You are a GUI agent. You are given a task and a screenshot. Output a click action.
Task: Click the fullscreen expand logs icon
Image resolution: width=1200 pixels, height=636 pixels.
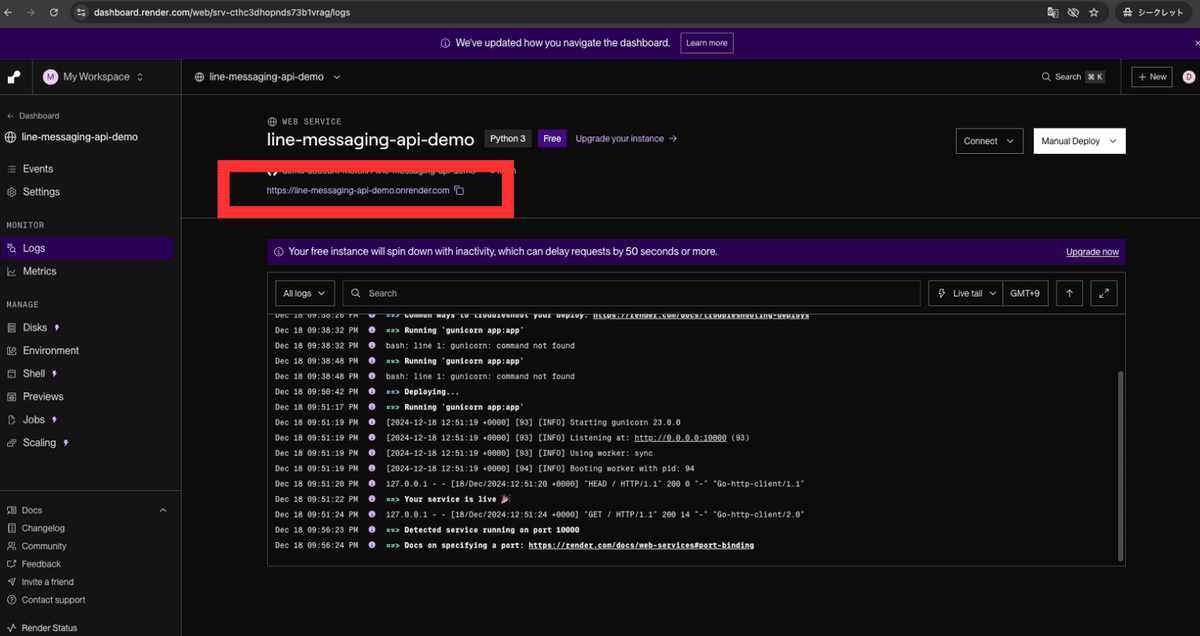click(x=1104, y=293)
